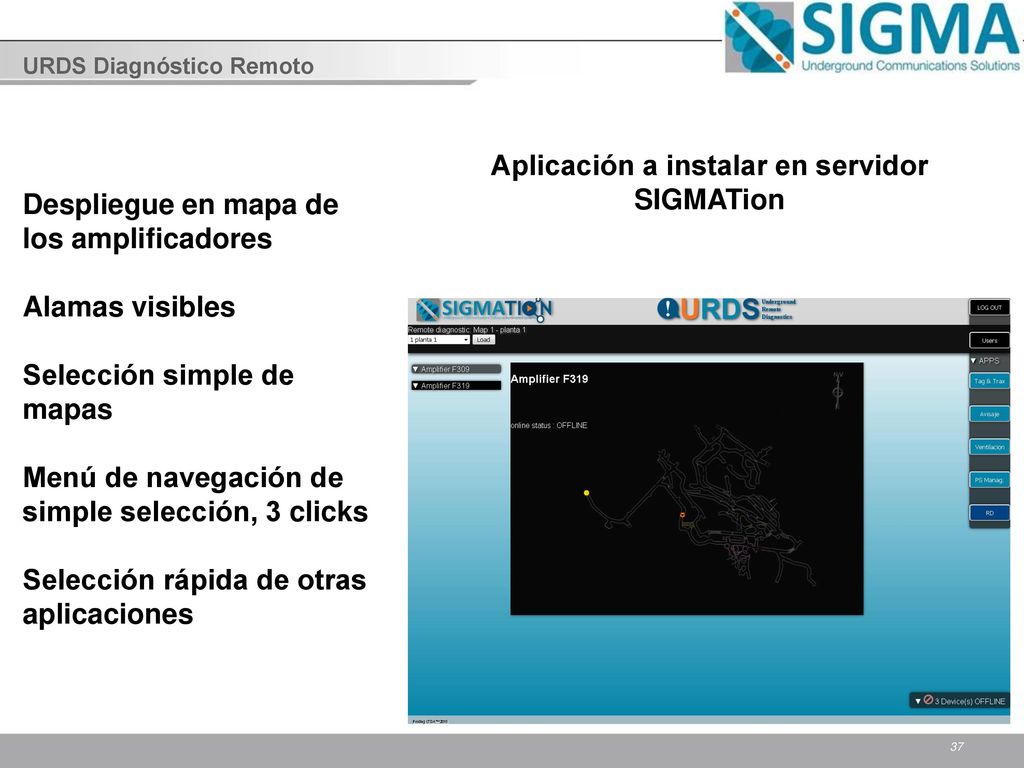
Task: Click the north compass icon on map
Action: (x=838, y=391)
